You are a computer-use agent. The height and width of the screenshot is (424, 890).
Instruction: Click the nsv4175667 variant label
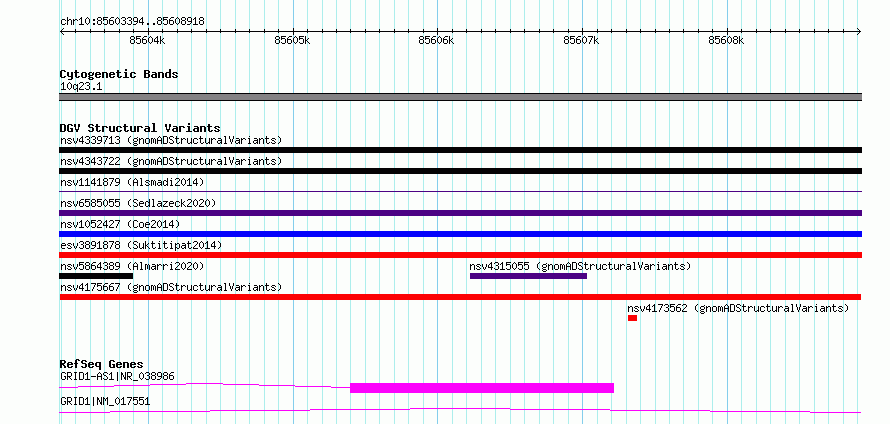pos(171,287)
